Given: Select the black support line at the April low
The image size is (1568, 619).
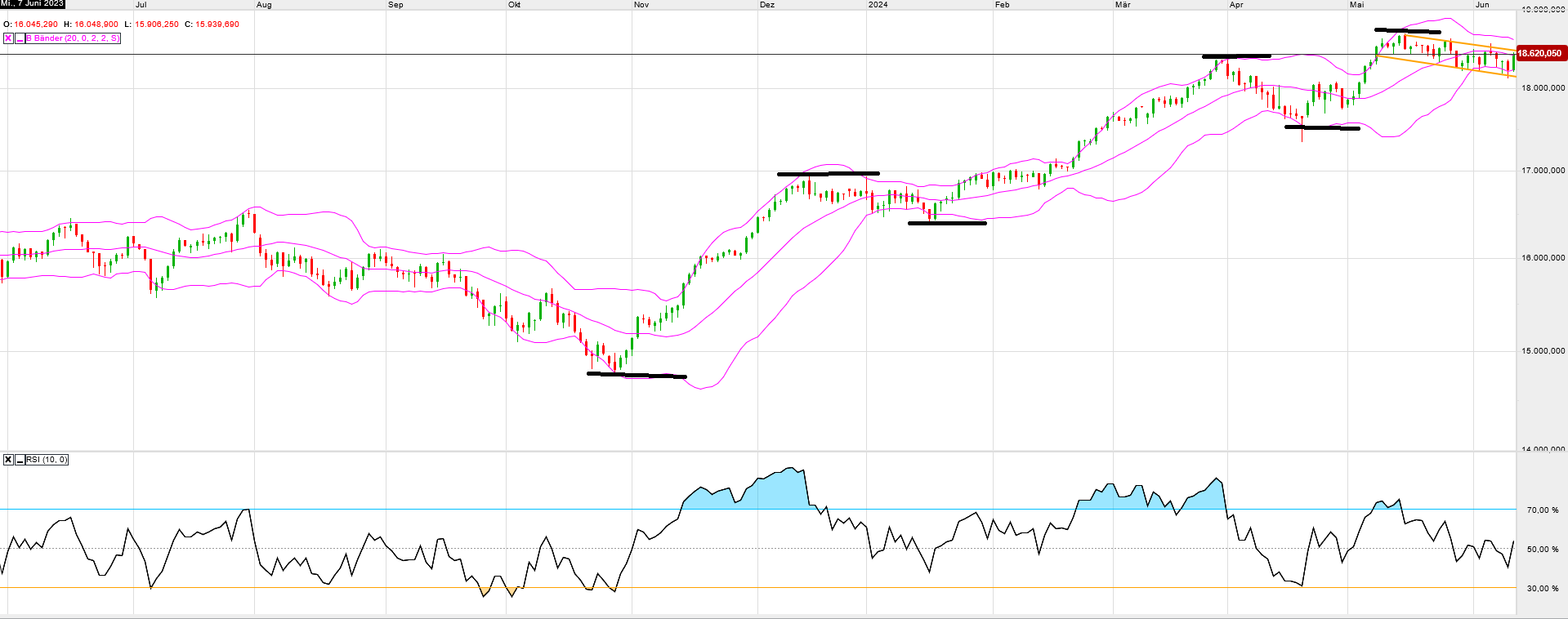Looking at the screenshot, I should (1322, 127).
